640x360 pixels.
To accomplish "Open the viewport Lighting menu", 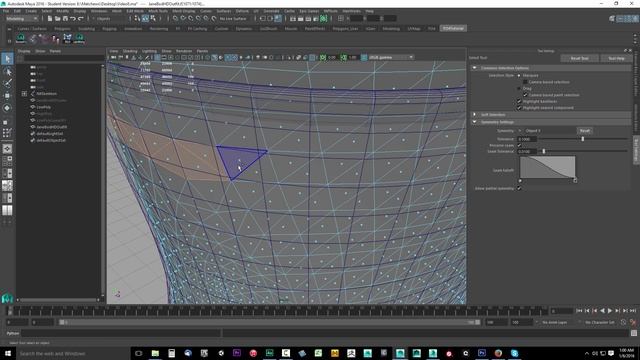I will click(149, 51).
